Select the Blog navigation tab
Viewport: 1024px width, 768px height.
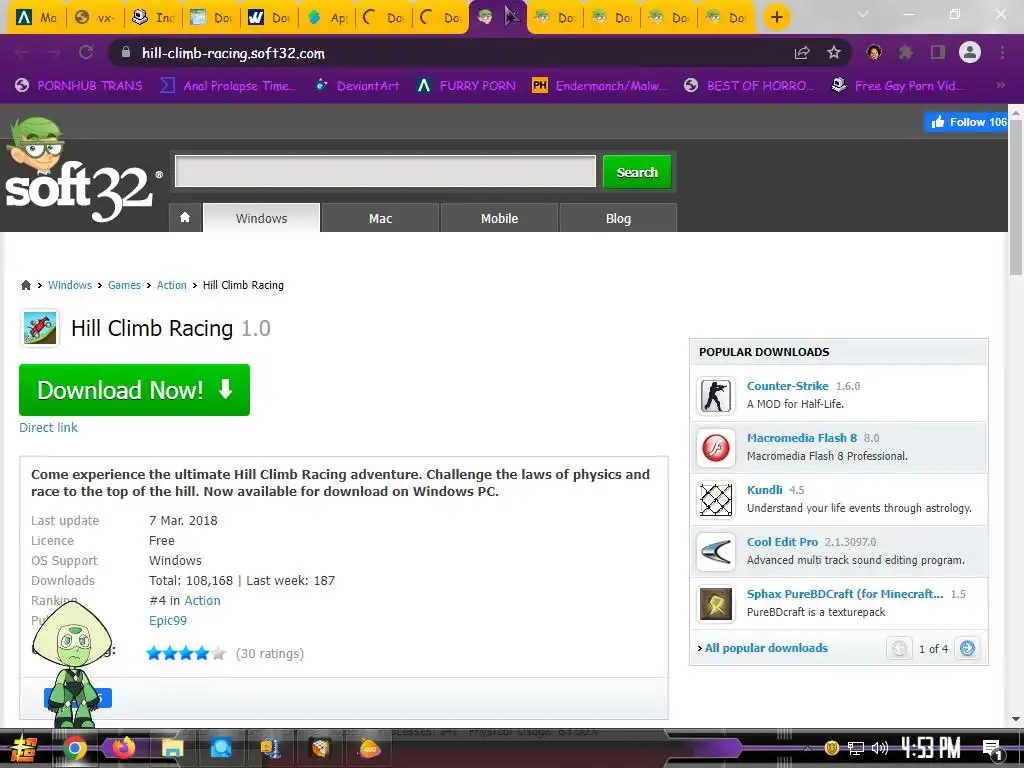point(618,218)
